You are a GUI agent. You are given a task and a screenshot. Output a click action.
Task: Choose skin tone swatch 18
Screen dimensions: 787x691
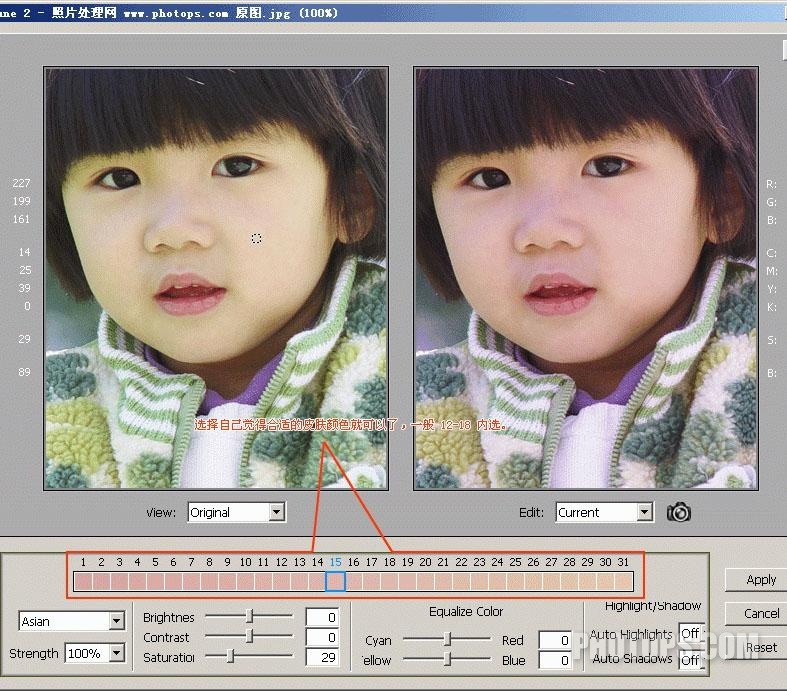(390, 582)
